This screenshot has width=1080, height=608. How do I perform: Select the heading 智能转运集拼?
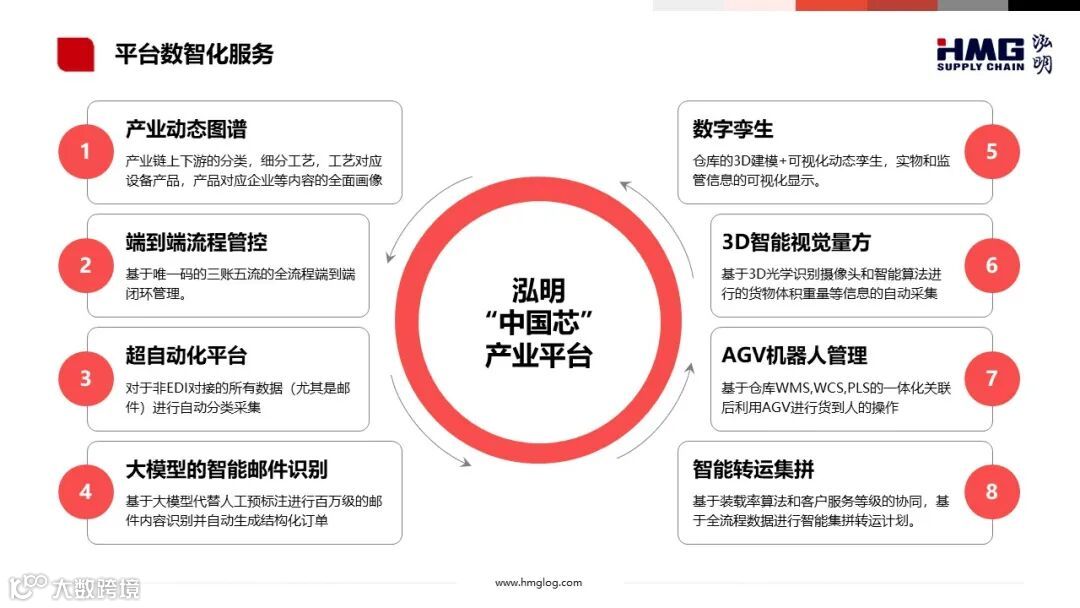(753, 469)
